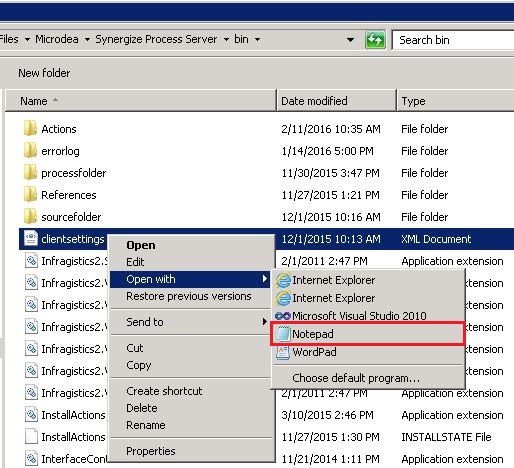Expand the Synergize Process Server breadcrumb arrow

[226, 40]
